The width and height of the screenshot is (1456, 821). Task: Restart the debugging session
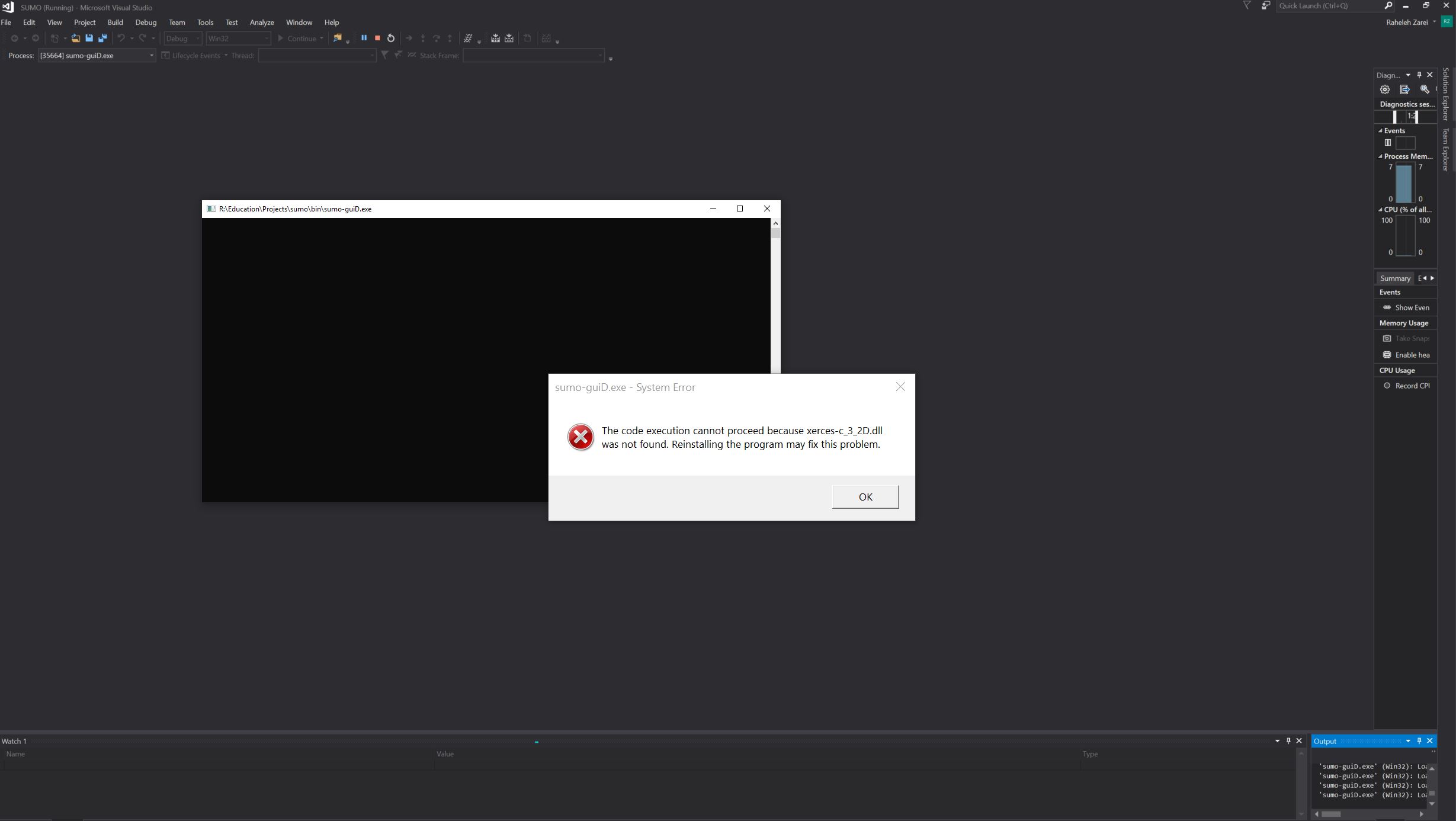pyautogui.click(x=391, y=38)
